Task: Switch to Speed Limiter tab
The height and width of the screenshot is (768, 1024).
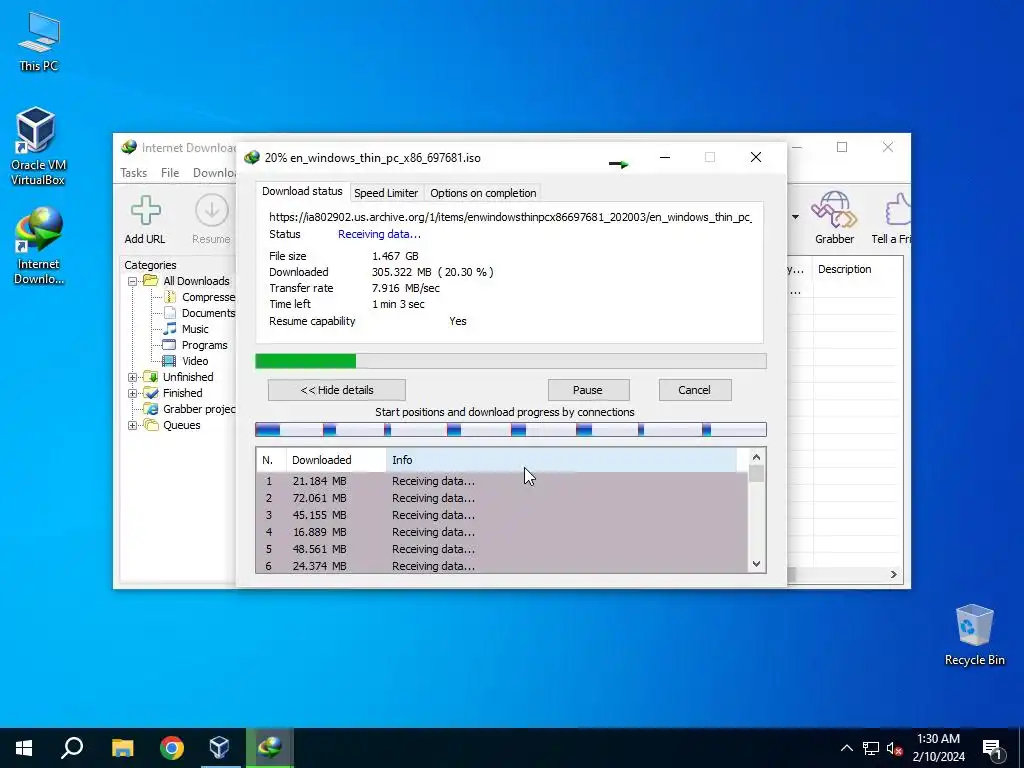Action: (386, 193)
